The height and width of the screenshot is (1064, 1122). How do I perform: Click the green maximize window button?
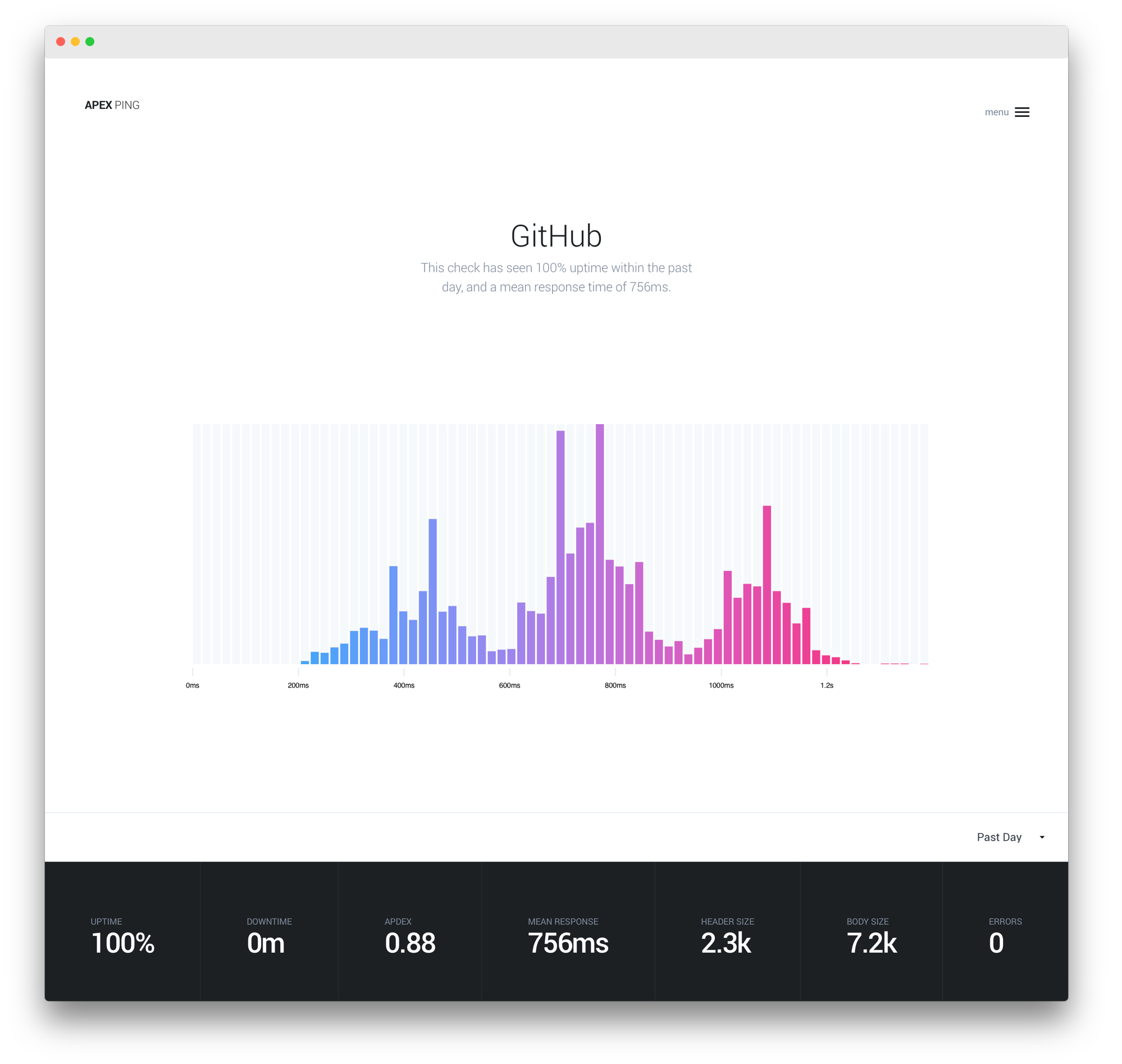(91, 42)
